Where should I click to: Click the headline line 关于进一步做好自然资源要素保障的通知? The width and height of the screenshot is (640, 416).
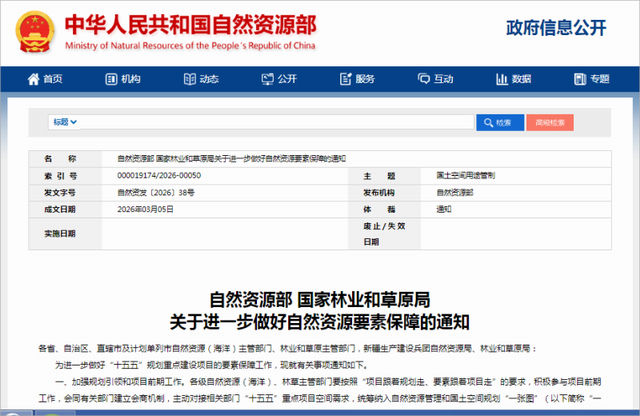pyautogui.click(x=320, y=322)
